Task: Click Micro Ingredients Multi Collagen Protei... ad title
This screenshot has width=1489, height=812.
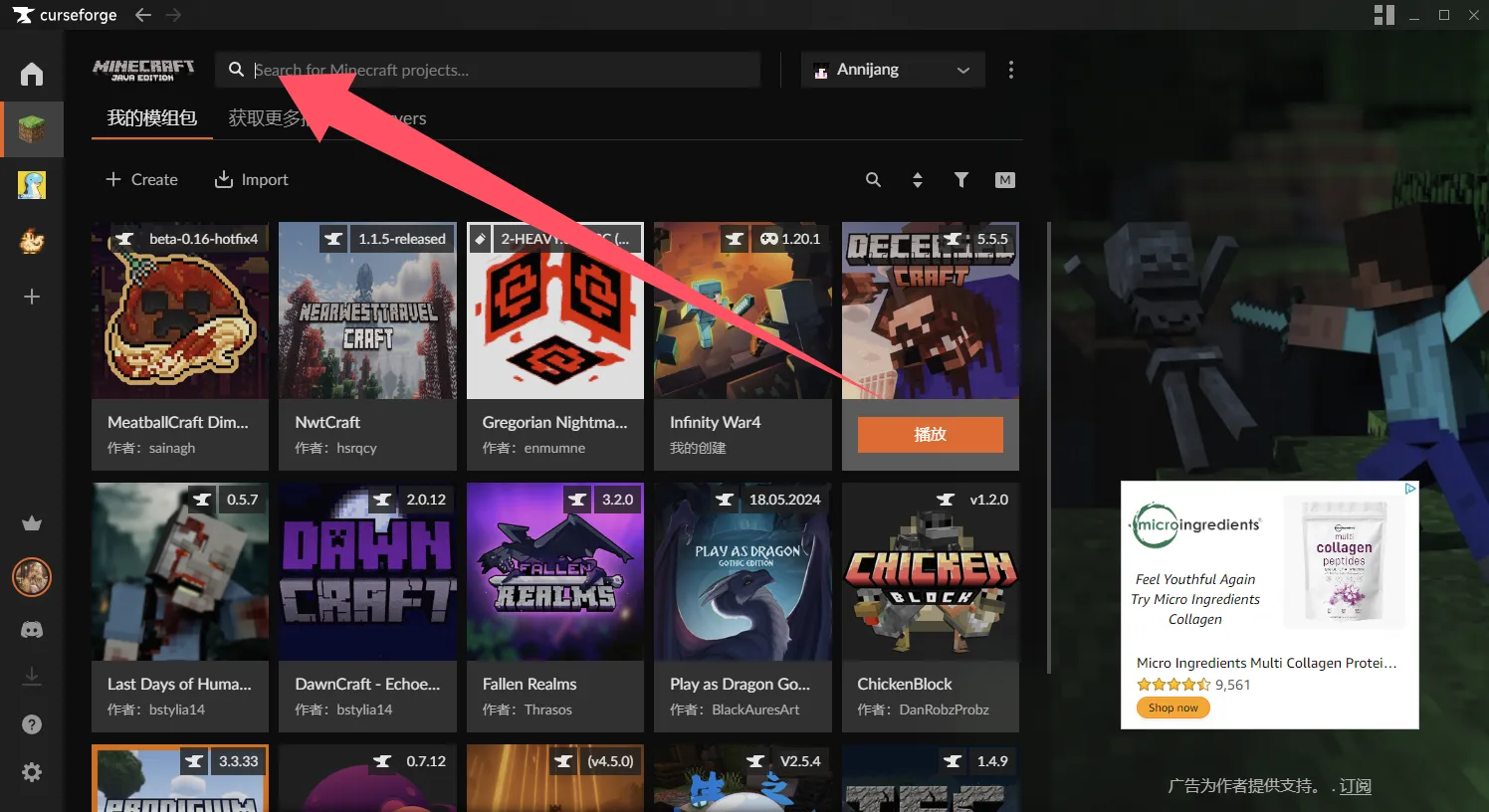Action: point(1266,663)
